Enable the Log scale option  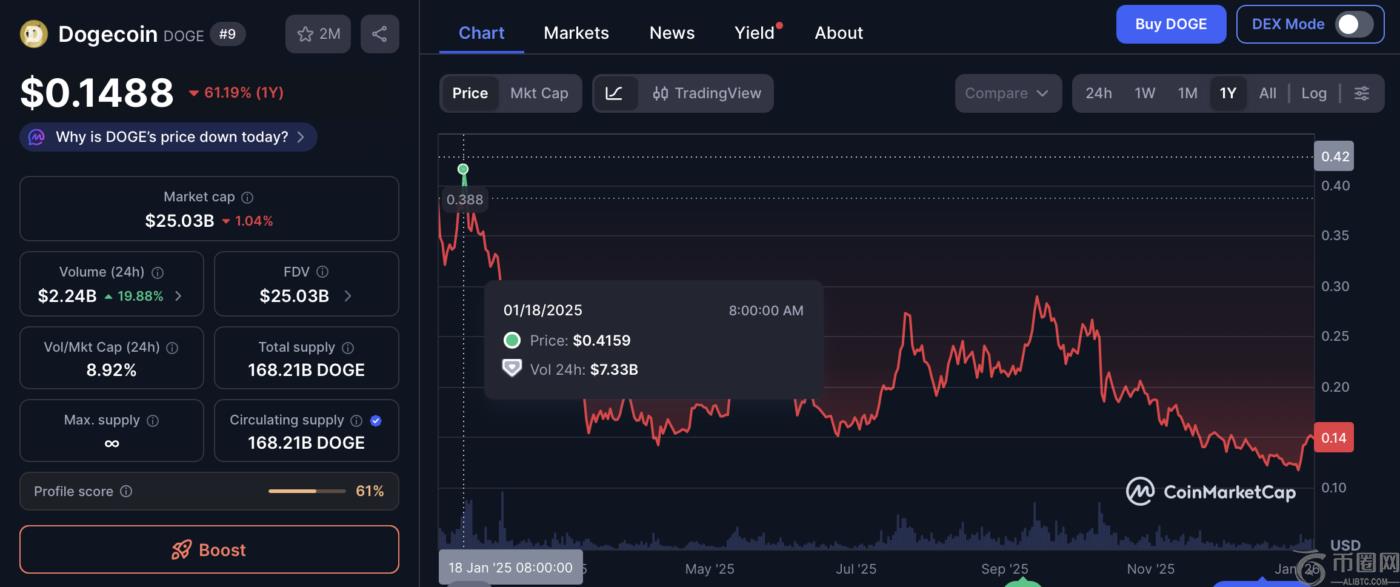pyautogui.click(x=1313, y=93)
